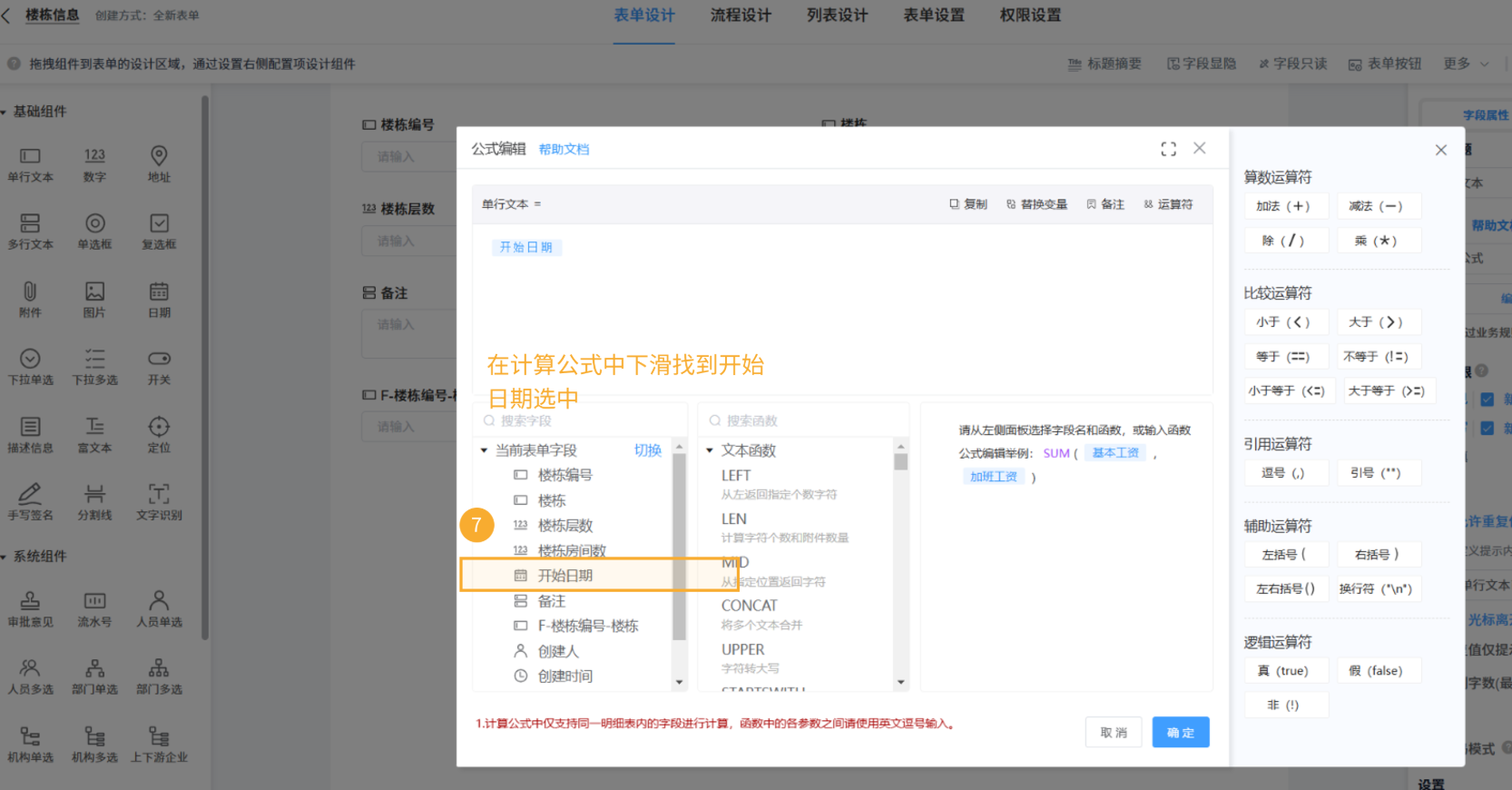Close the operators panel
Image resolution: width=1512 pixels, height=790 pixels.
tap(1440, 150)
